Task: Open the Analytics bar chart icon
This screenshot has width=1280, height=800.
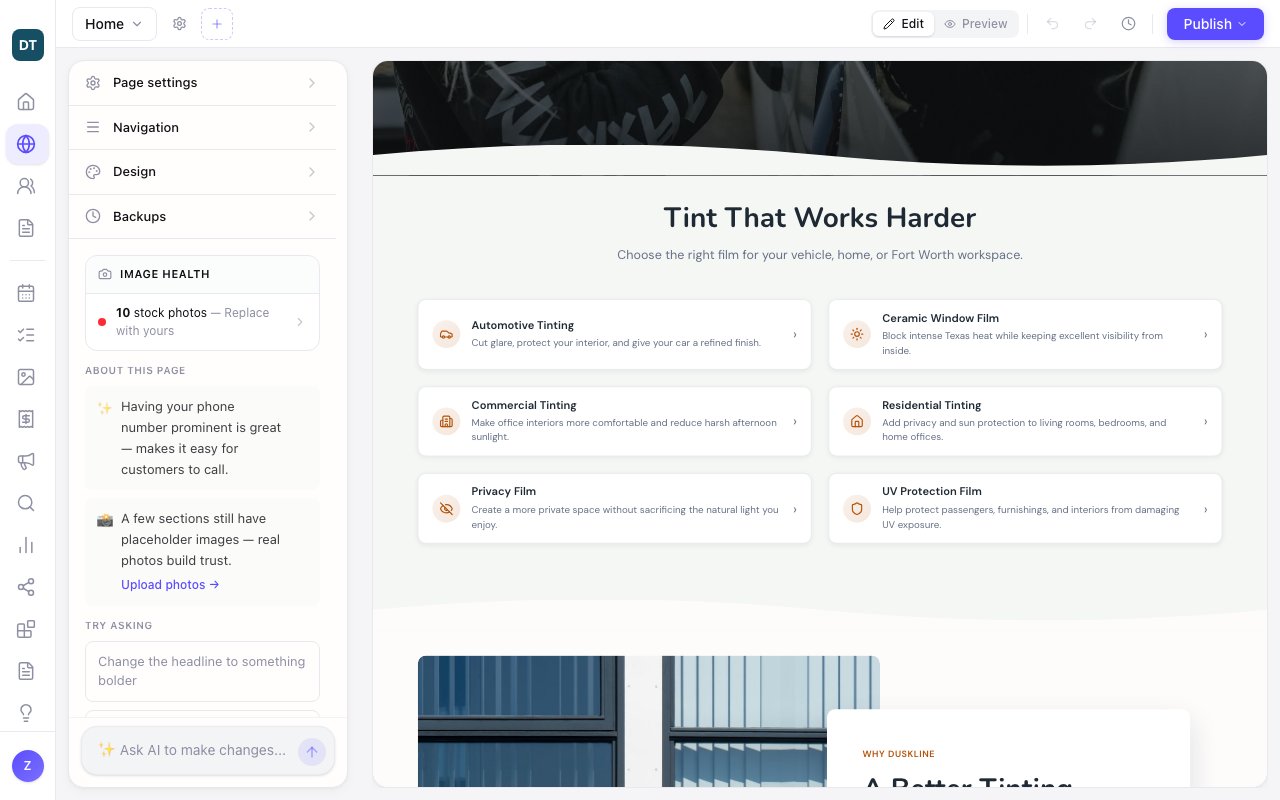Action: click(27, 545)
